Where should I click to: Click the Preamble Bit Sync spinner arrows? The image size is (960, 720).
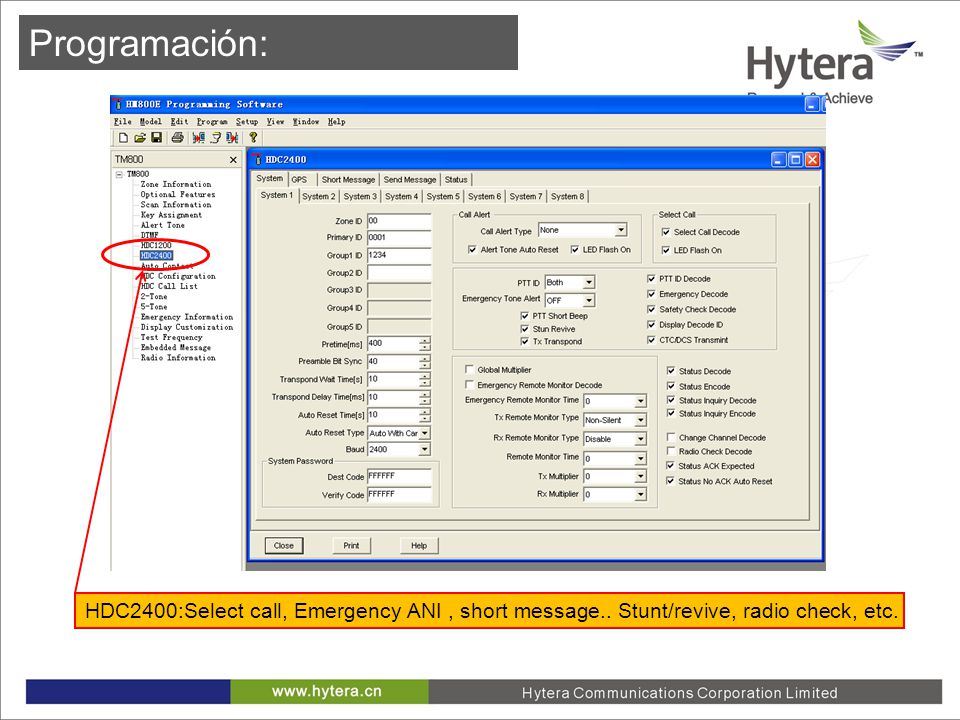[425, 362]
